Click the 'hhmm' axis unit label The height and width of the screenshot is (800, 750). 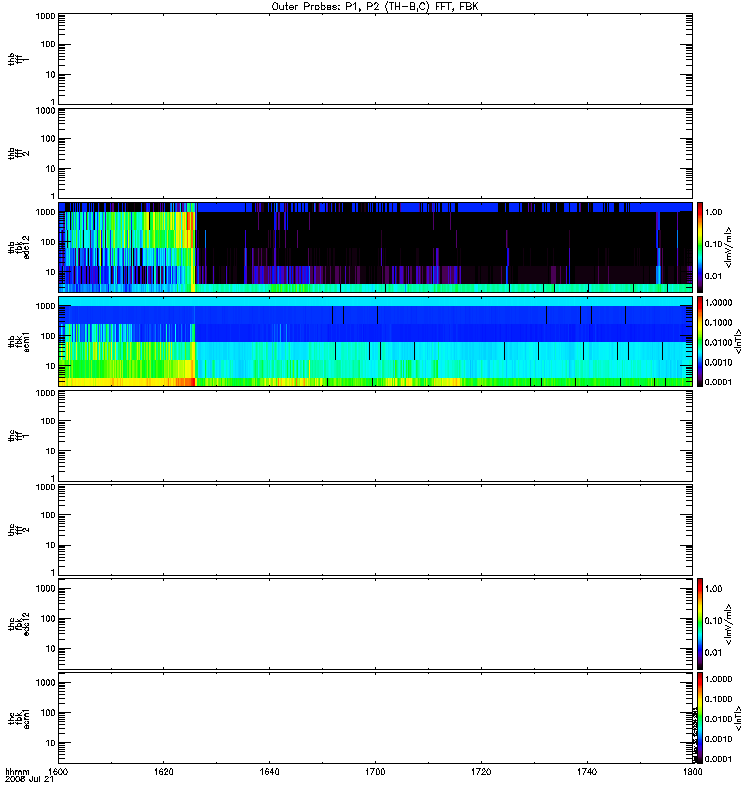point(17,771)
